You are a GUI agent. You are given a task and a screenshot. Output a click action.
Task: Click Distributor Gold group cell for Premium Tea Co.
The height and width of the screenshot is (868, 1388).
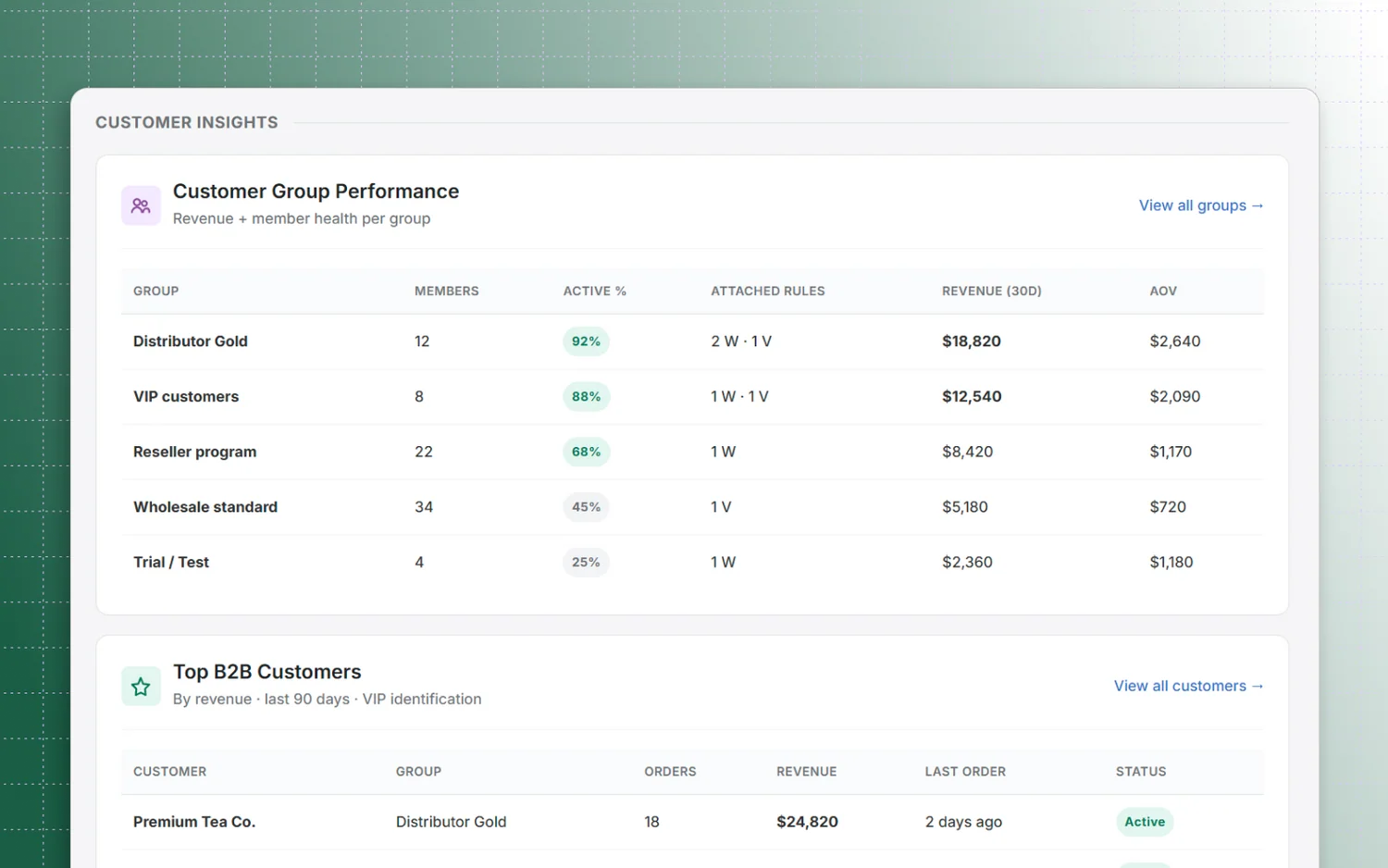451,822
